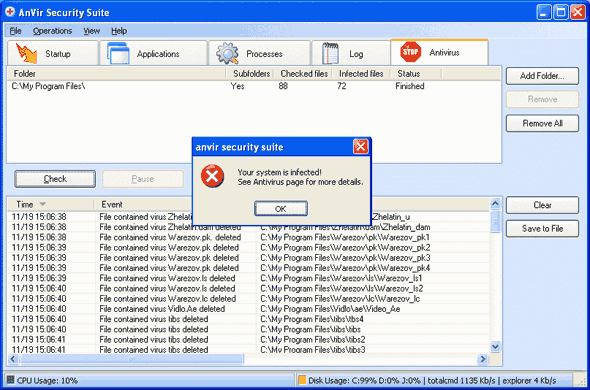Click the Antivirus STOP sign icon
This screenshot has width=590, height=390.
click(411, 52)
